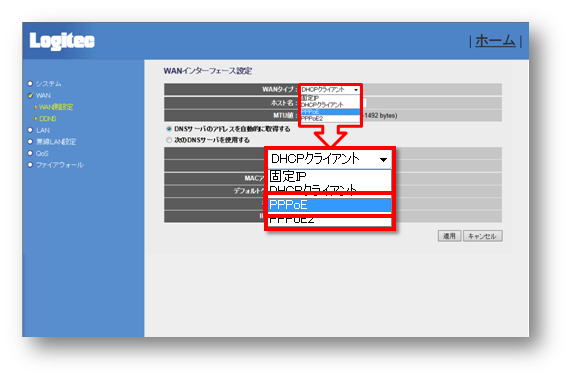
Task: Click the キャンセル button
Action: click(483, 236)
